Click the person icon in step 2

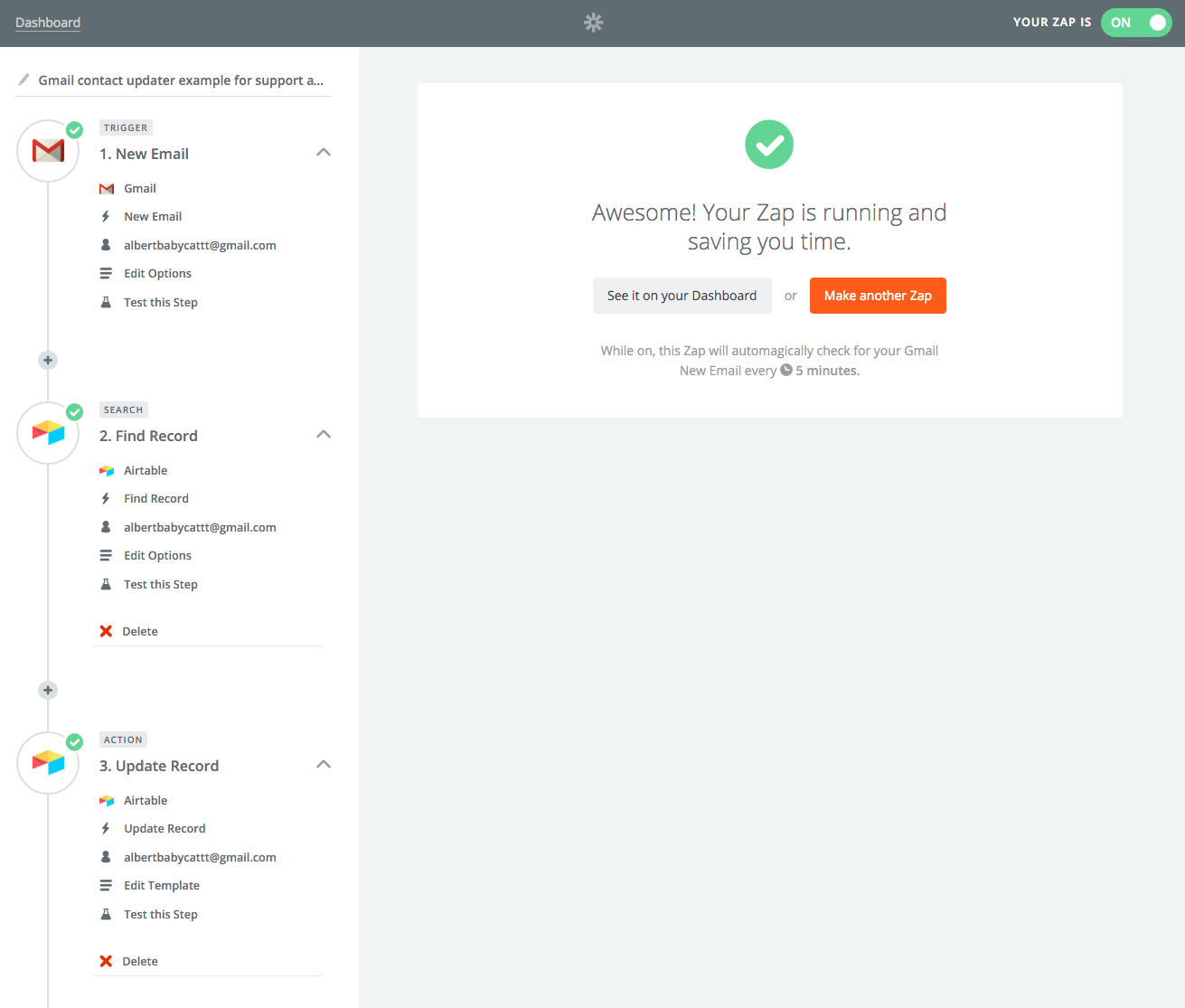pos(106,527)
